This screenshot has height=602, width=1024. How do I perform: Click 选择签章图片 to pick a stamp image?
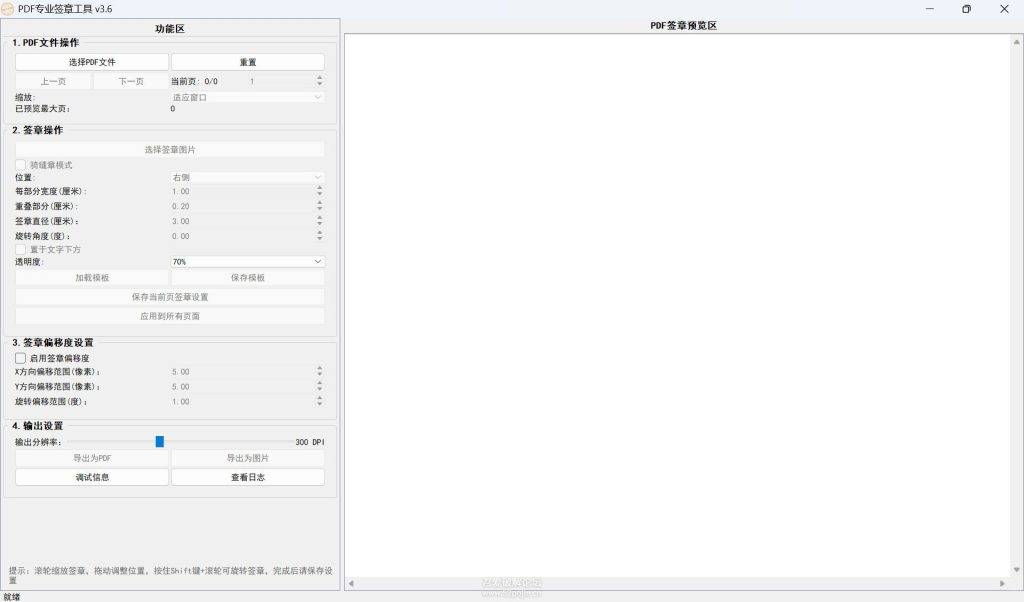pyautogui.click(x=169, y=149)
